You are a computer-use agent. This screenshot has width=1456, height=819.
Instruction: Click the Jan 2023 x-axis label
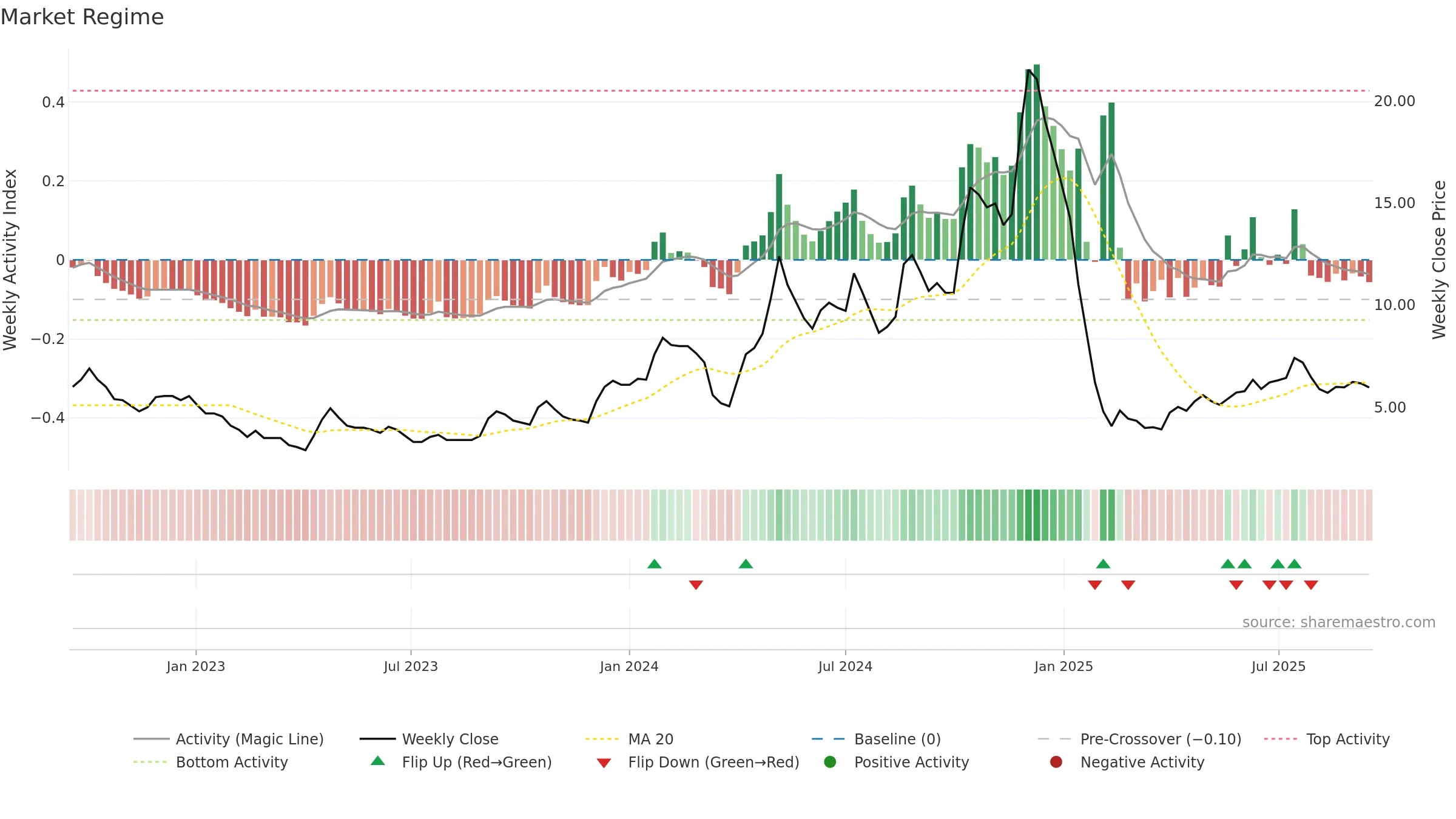(x=196, y=666)
